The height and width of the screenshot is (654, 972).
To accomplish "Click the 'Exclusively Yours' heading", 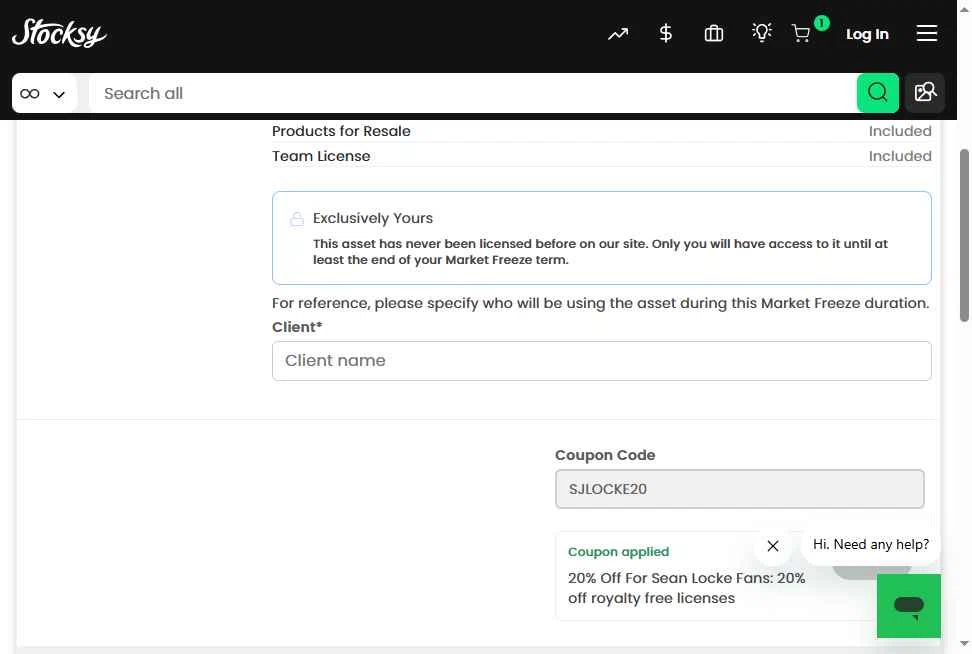I will (x=373, y=218).
